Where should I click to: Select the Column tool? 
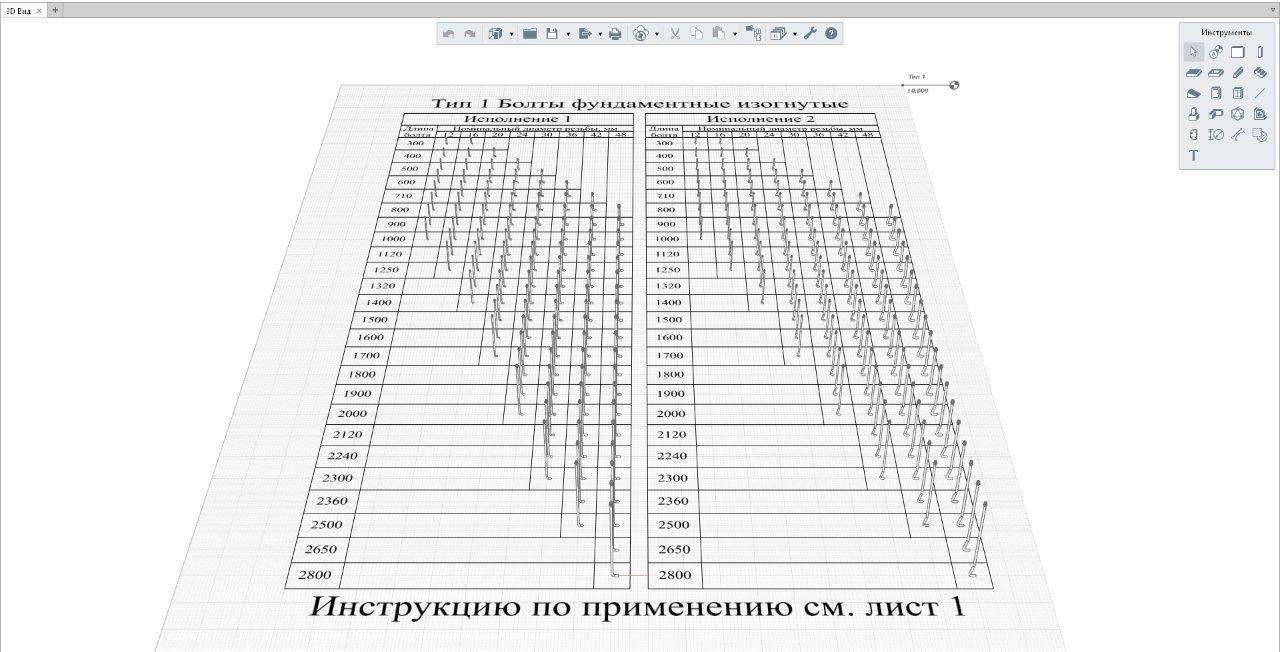pyautogui.click(x=1260, y=52)
